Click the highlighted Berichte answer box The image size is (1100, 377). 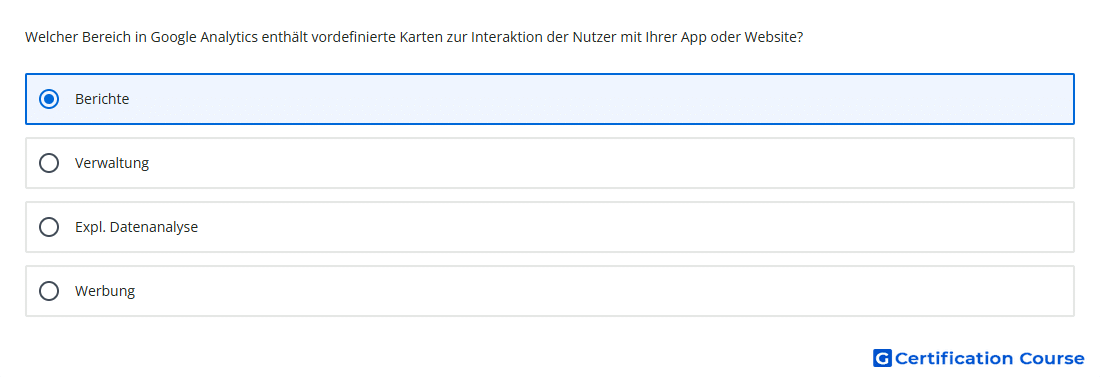(x=550, y=99)
